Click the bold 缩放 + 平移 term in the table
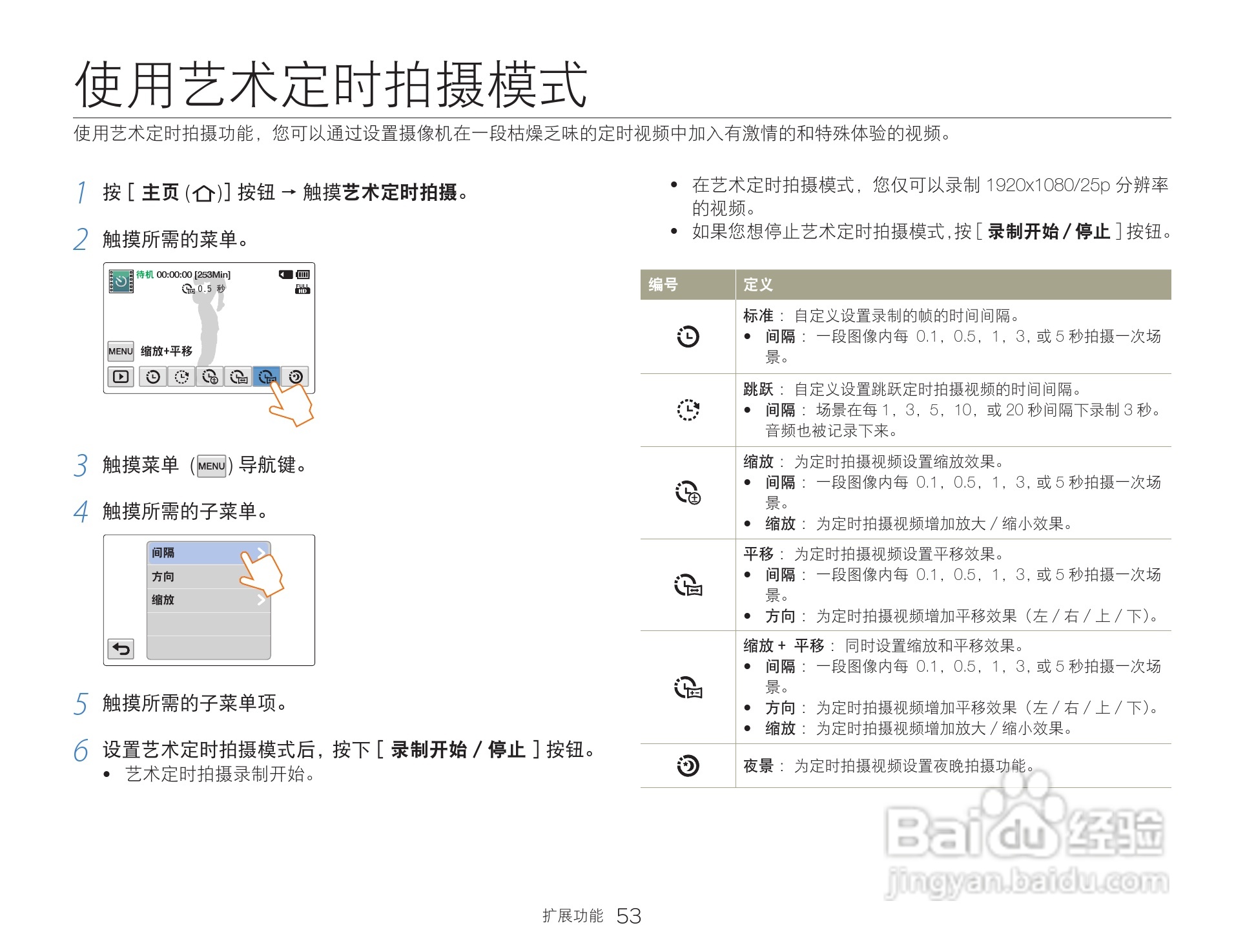The image size is (1245, 952). tap(784, 646)
